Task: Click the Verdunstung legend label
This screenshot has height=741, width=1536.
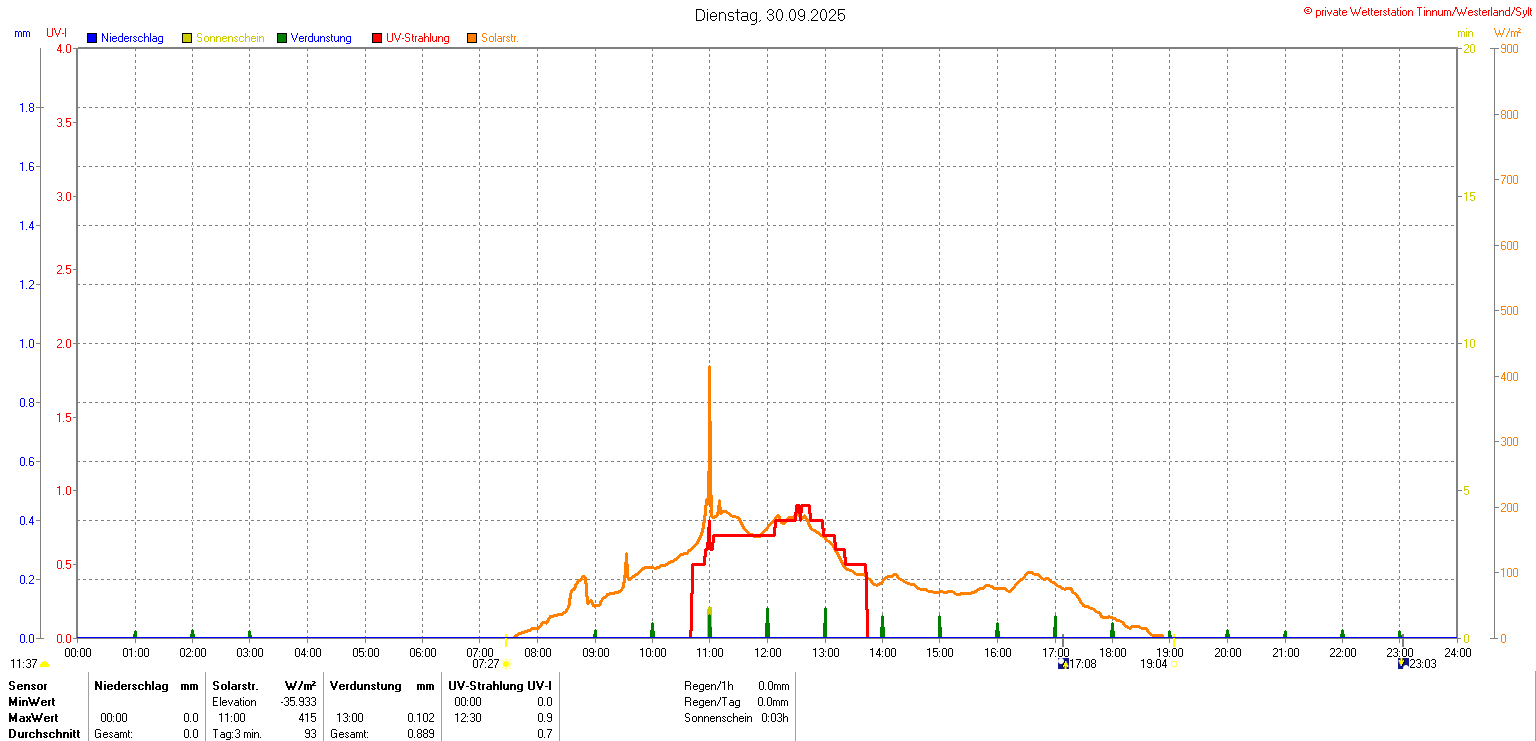Action: click(x=321, y=38)
